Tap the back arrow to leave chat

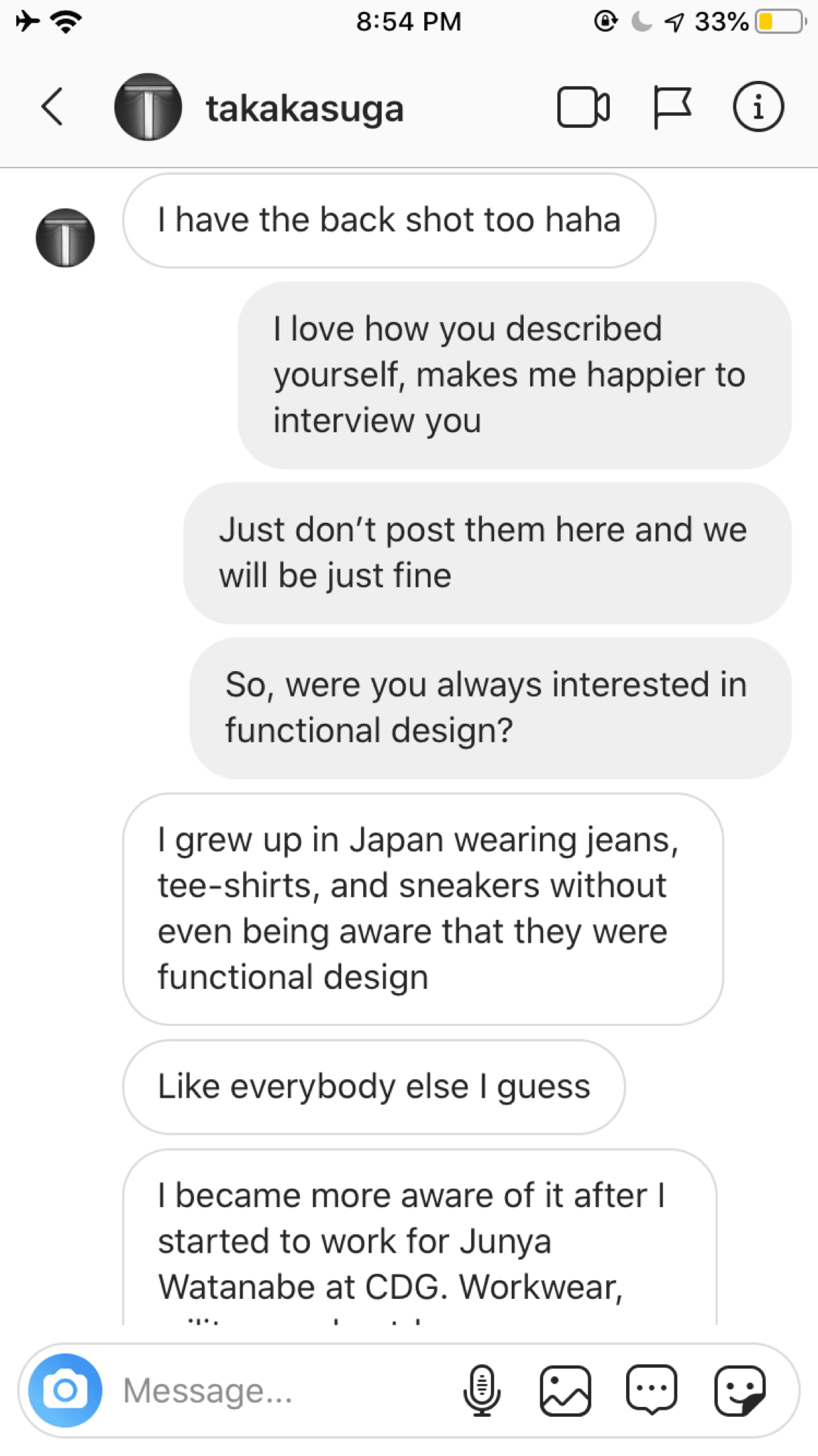[52, 107]
